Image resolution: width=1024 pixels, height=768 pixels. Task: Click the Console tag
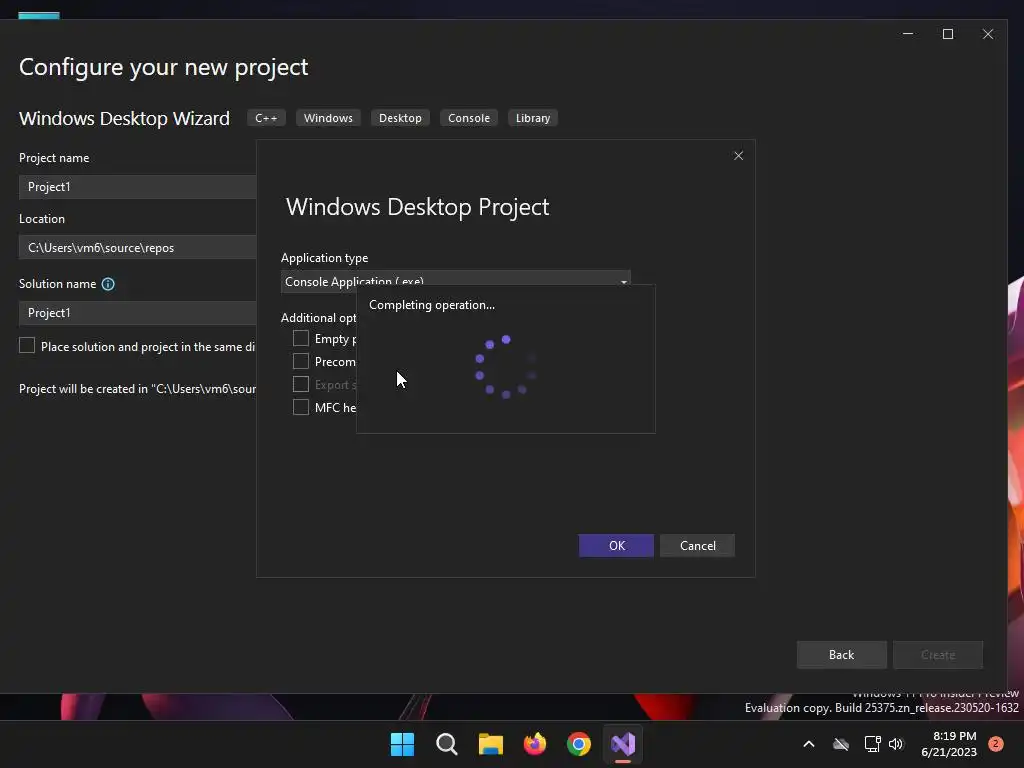(x=469, y=118)
